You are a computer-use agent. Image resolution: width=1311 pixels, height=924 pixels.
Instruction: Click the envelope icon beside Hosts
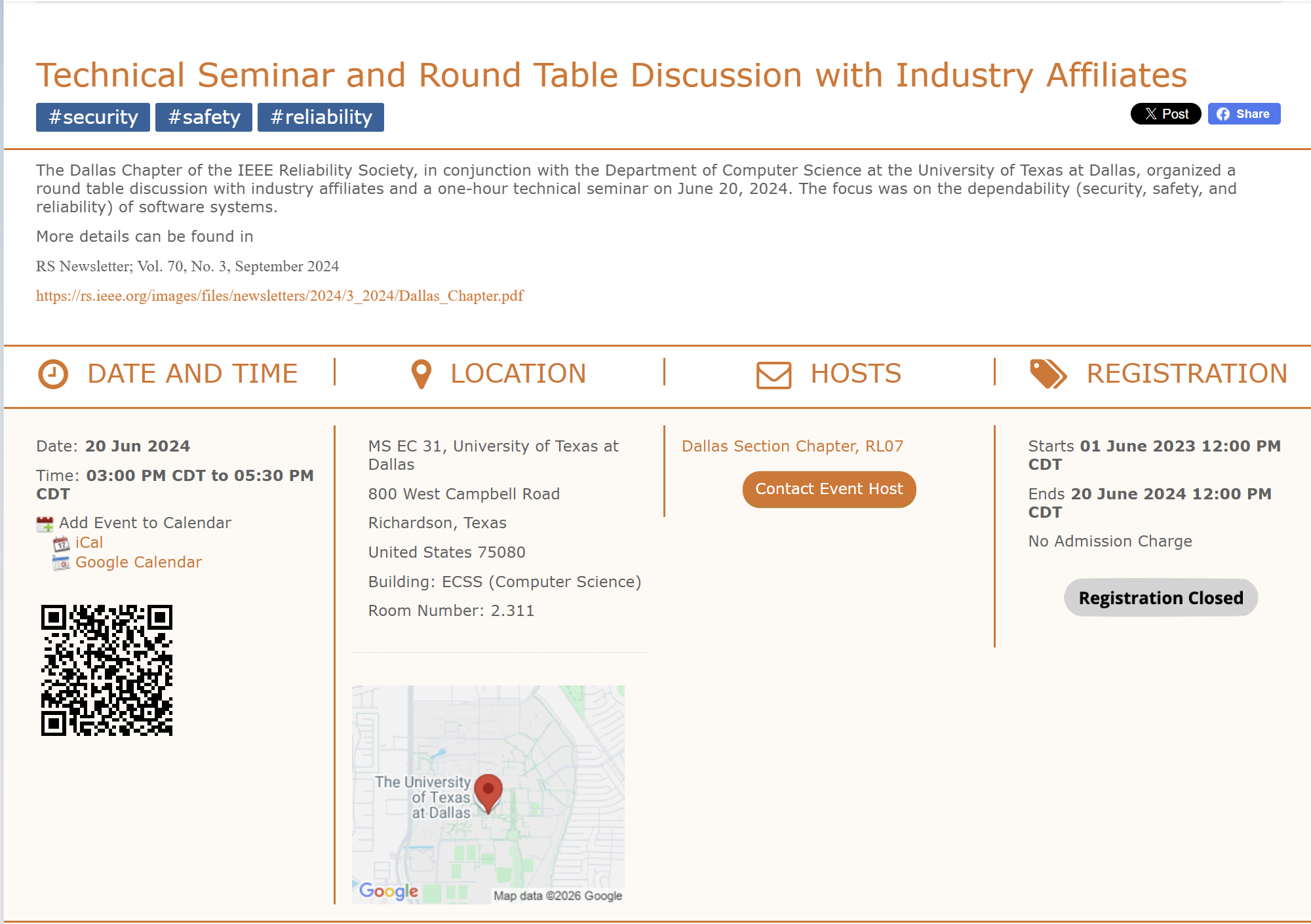773,375
